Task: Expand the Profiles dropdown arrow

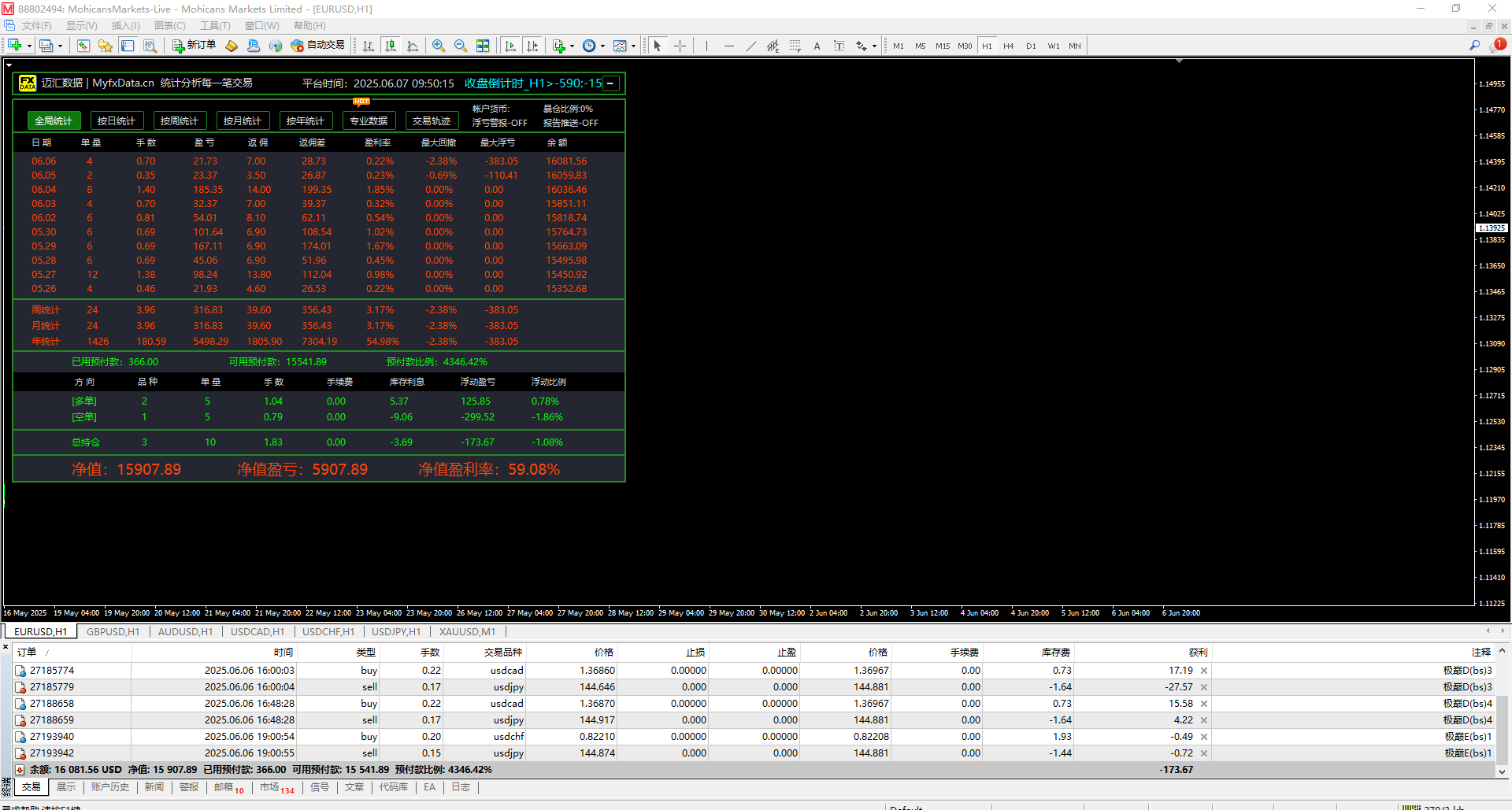Action: (60, 46)
